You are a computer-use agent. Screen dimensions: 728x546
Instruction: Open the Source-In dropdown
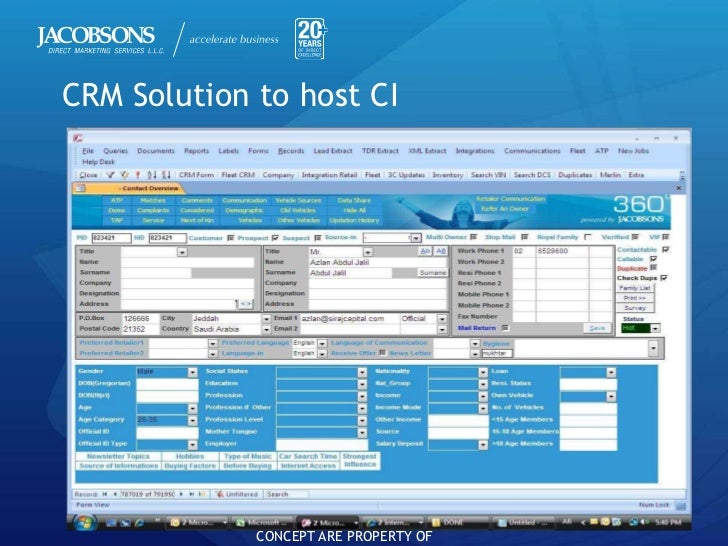point(416,238)
